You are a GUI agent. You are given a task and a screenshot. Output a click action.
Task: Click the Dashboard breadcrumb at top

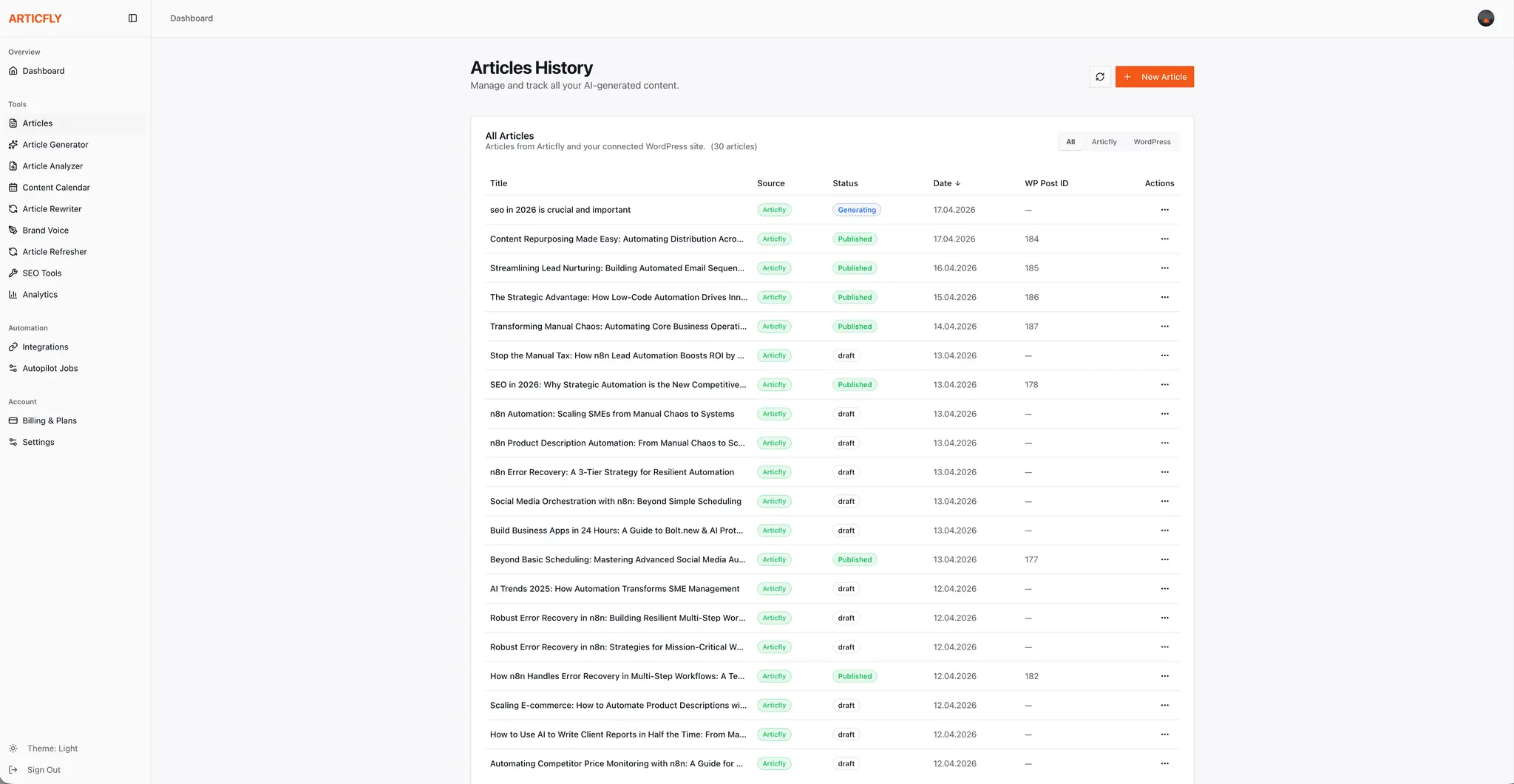(x=191, y=18)
